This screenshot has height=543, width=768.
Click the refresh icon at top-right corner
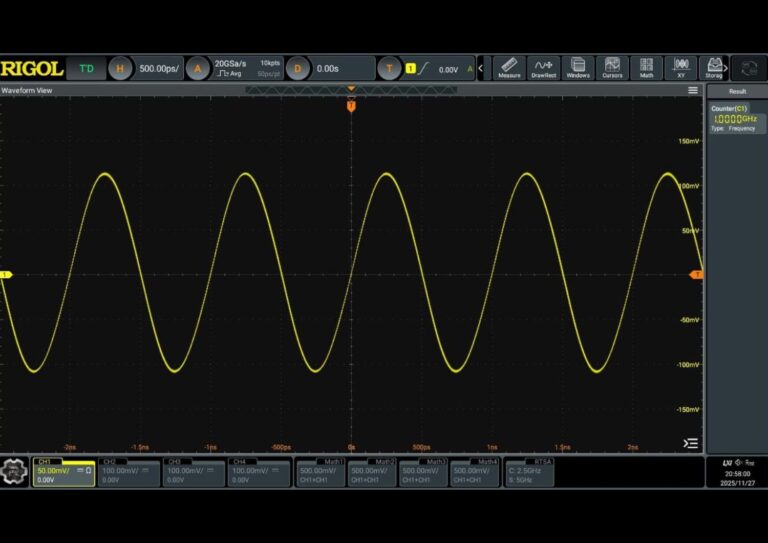click(749, 68)
